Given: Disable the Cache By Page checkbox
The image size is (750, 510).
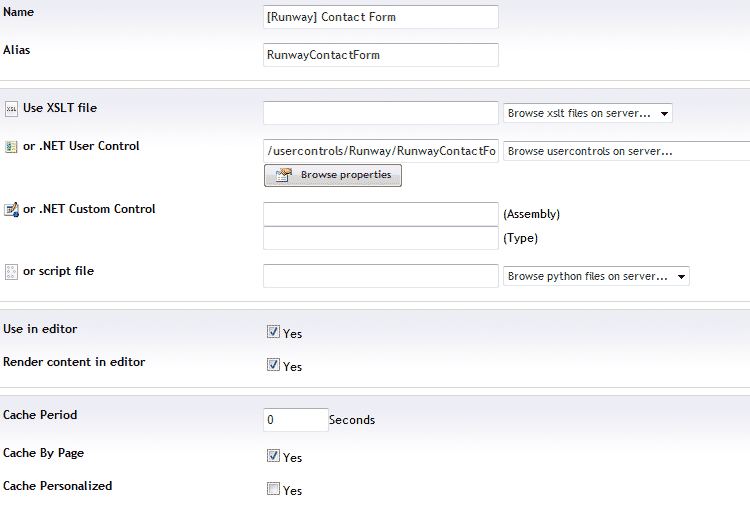Looking at the screenshot, I should [273, 456].
